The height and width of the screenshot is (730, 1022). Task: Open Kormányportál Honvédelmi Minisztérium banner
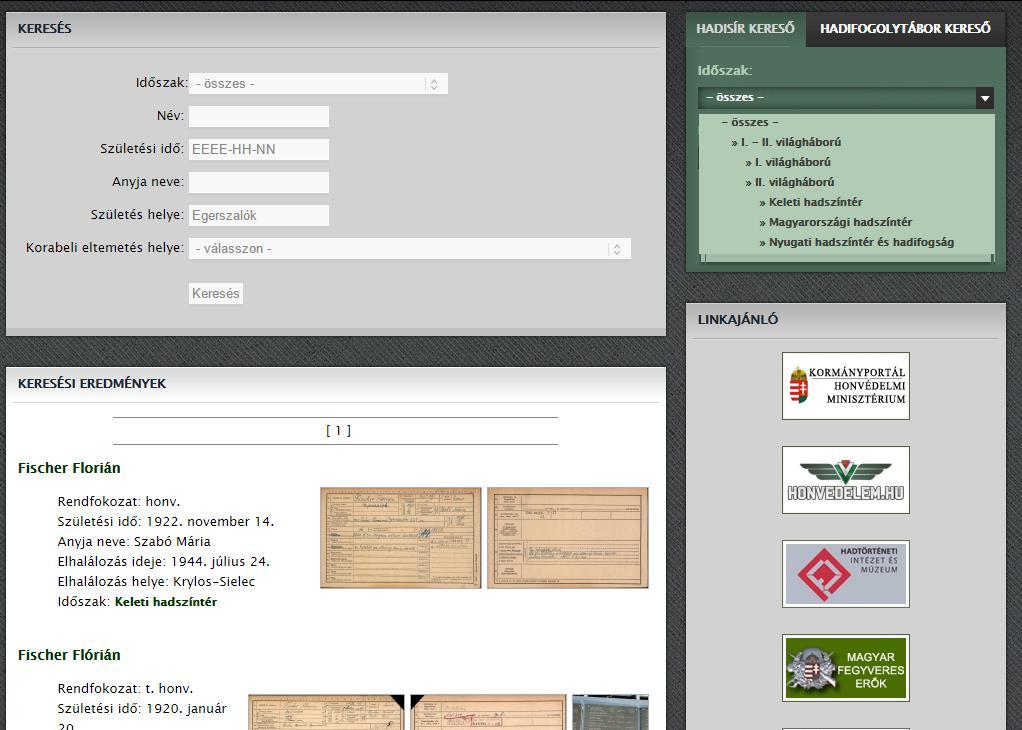click(x=846, y=386)
